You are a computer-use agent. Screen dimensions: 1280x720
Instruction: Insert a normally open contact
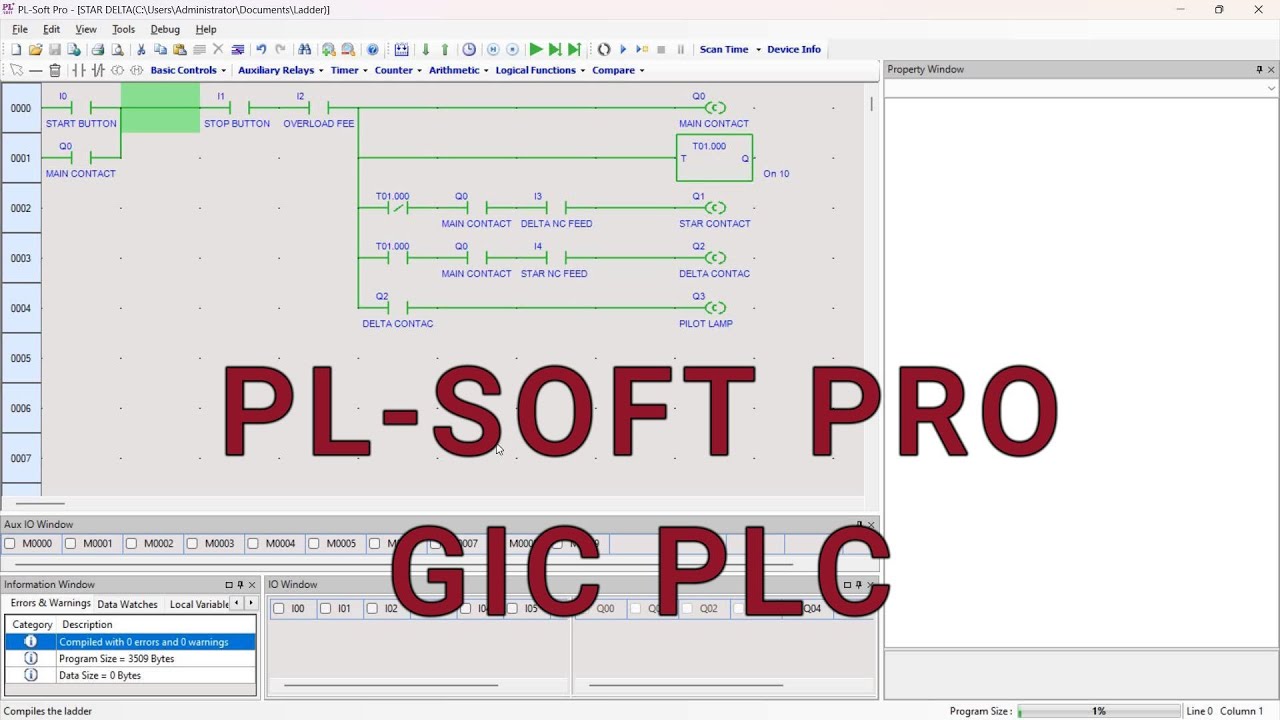click(x=79, y=70)
